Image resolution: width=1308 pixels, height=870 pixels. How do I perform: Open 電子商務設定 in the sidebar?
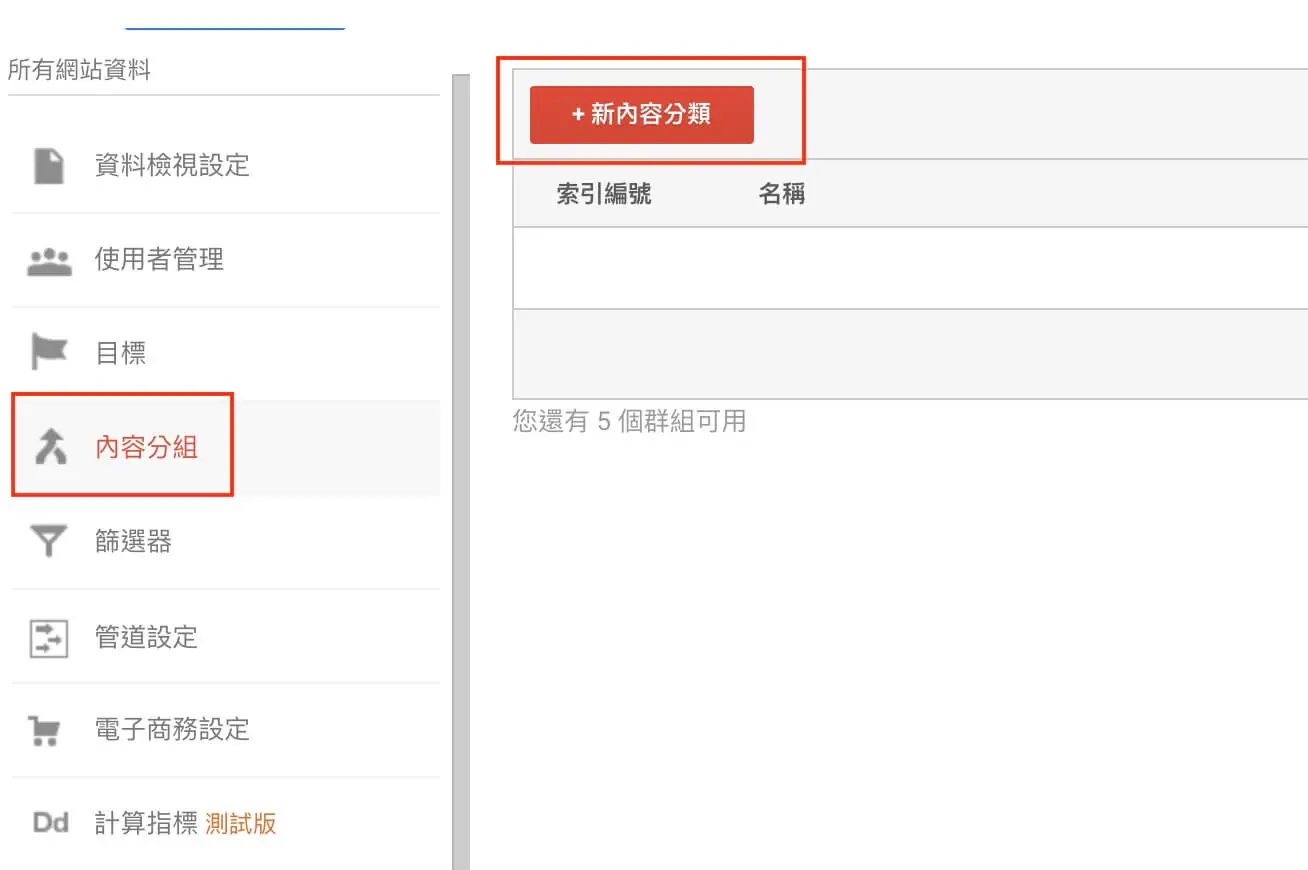(x=226, y=731)
